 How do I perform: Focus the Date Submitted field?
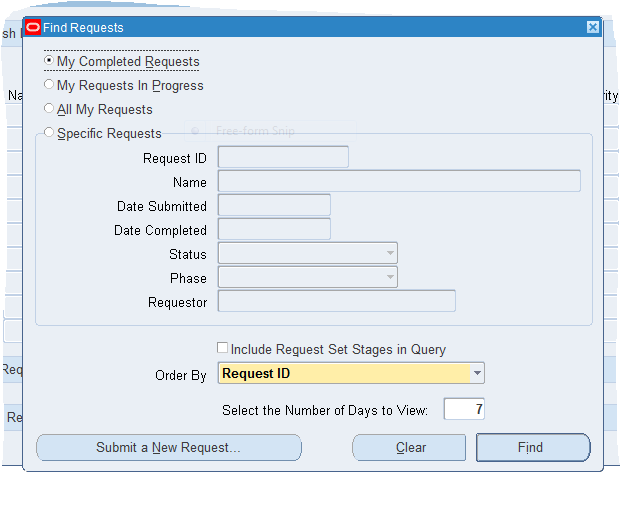[x=274, y=206]
